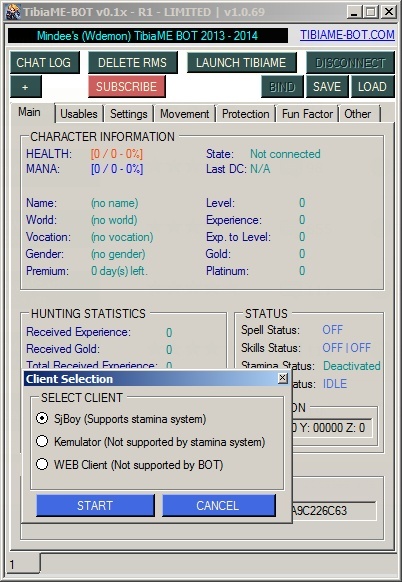This screenshot has height=582, width=402.
Task: Click the 'Exp. to Level:' label
Action: click(x=238, y=237)
